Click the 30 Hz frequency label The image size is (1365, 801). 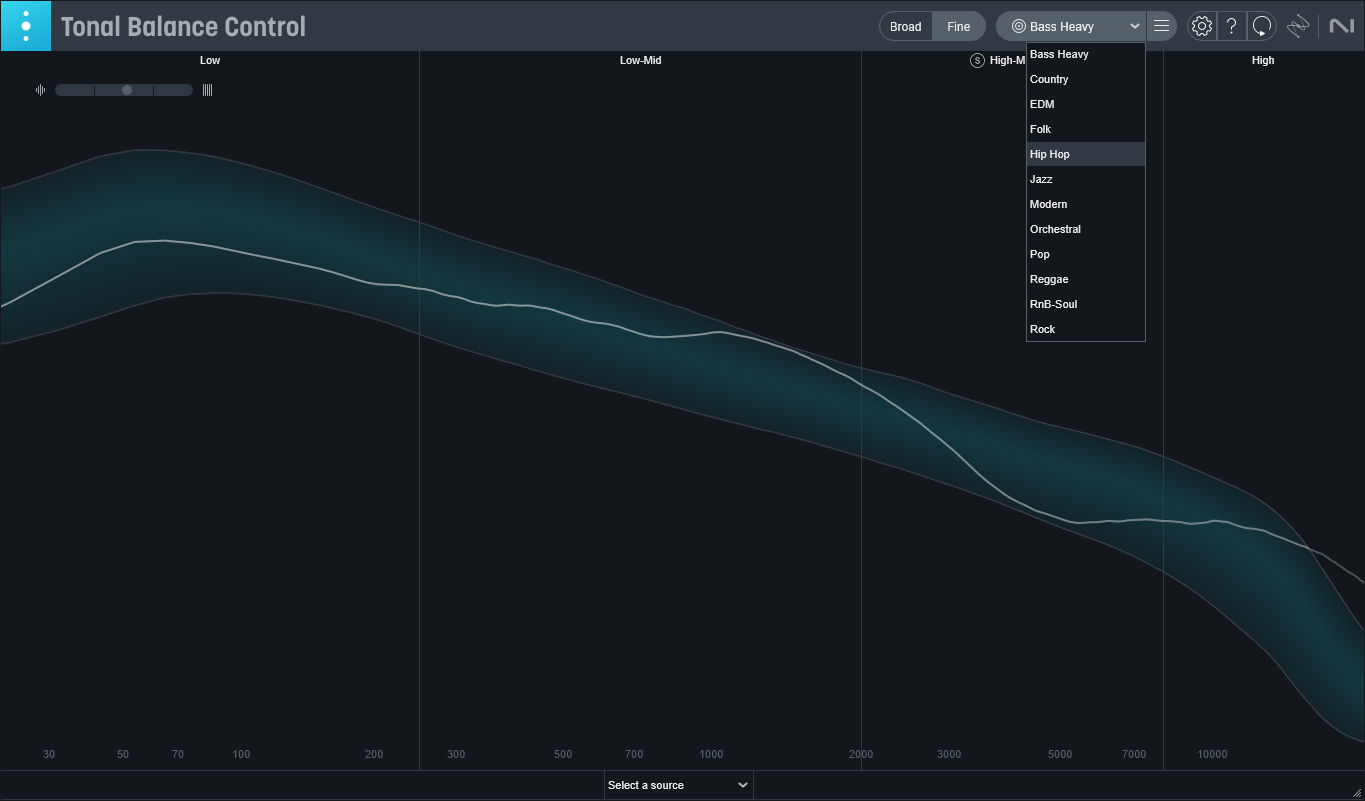point(49,754)
